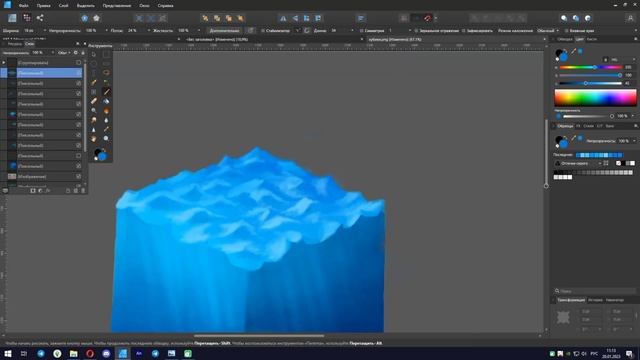Toggle the Зафиксировать checkbox

click(x=464, y=31)
